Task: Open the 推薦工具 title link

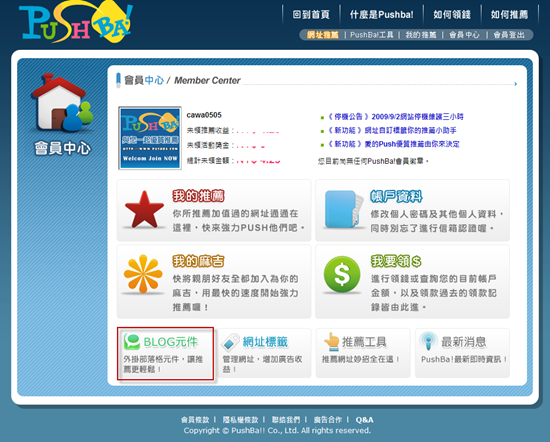Action: click(364, 342)
